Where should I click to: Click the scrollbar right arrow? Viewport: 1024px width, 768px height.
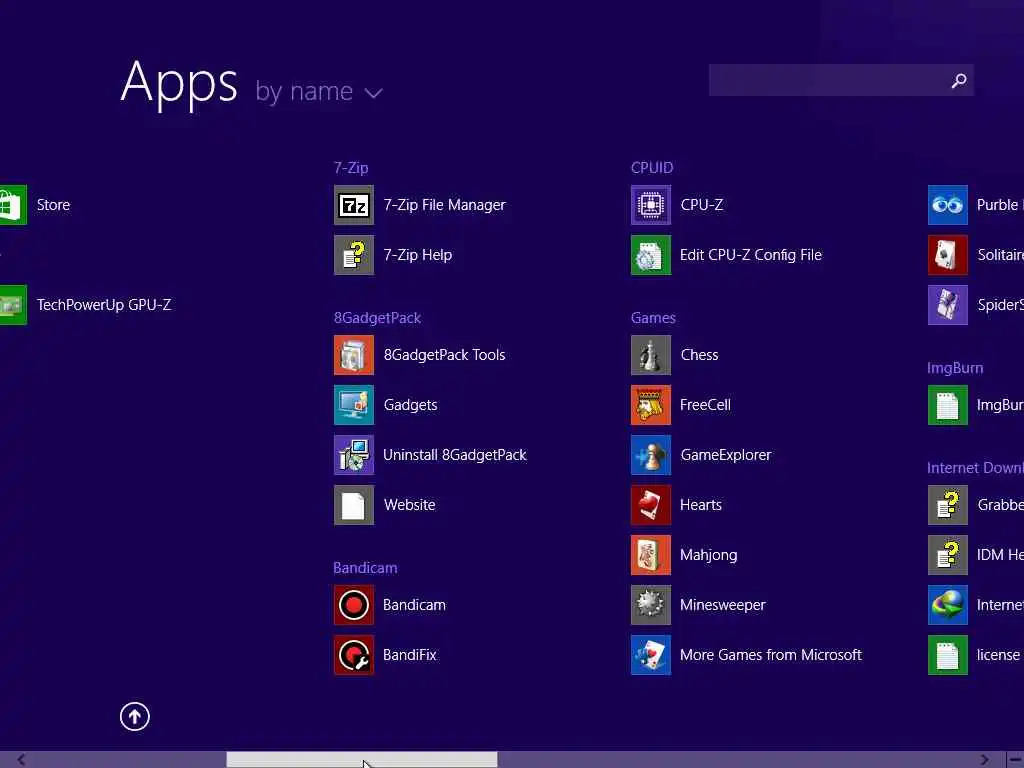pos(984,760)
